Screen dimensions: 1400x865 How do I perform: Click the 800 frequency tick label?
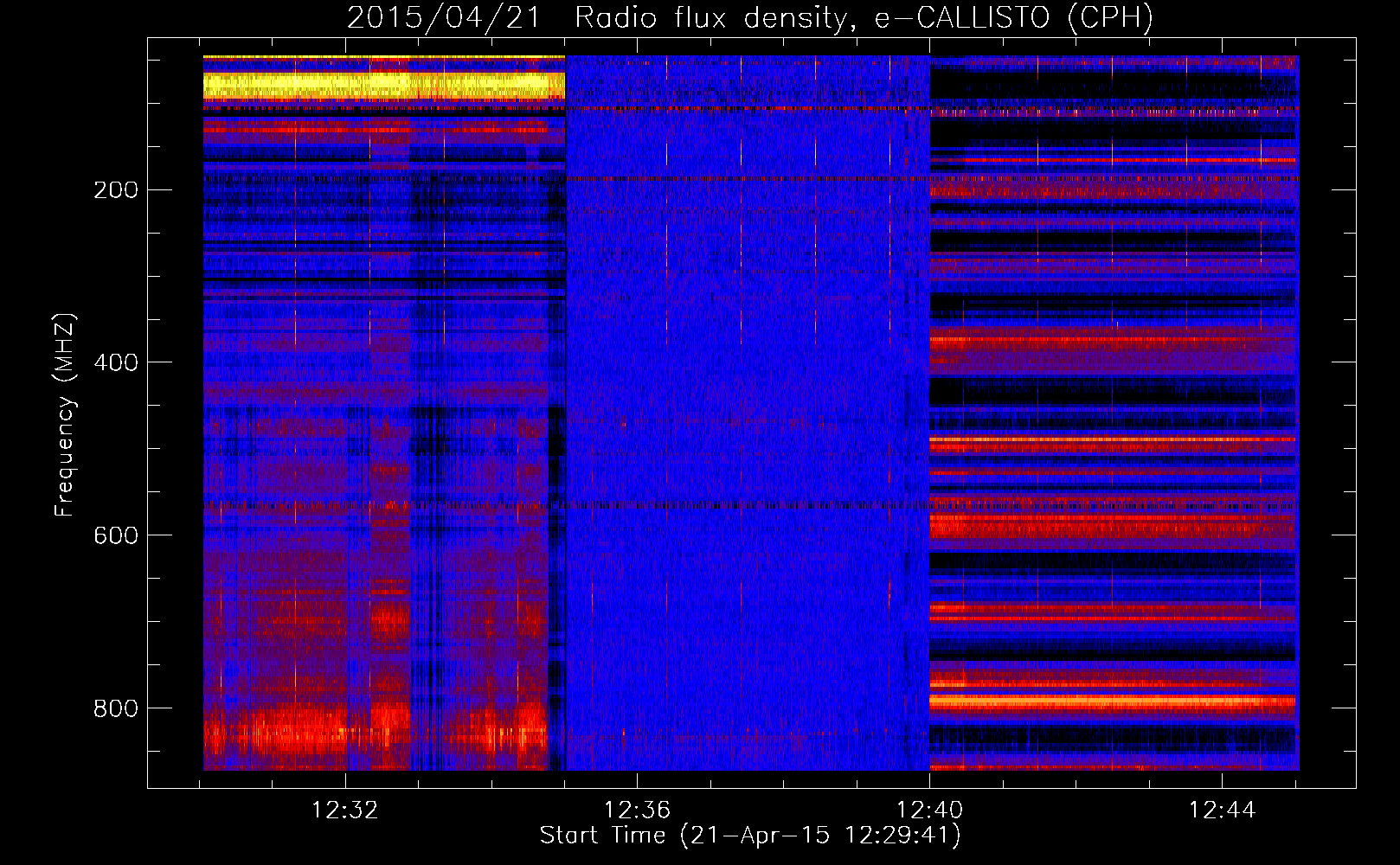[x=116, y=708]
